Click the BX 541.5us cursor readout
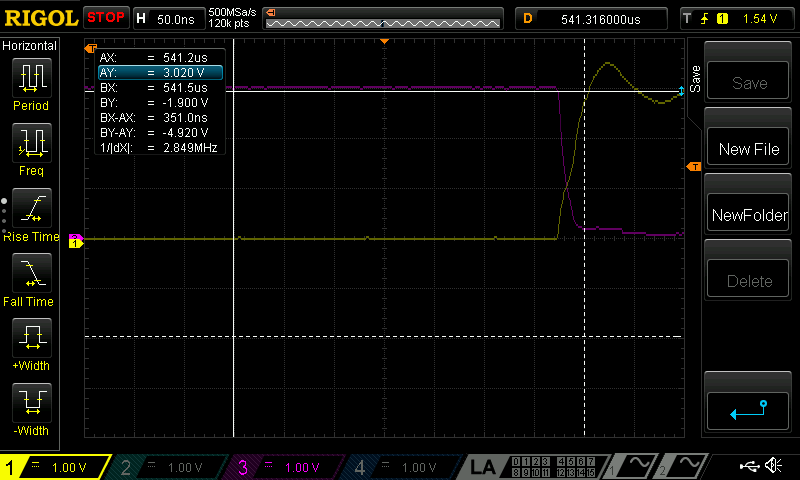The height and width of the screenshot is (480, 800). pyautogui.click(x=160, y=88)
